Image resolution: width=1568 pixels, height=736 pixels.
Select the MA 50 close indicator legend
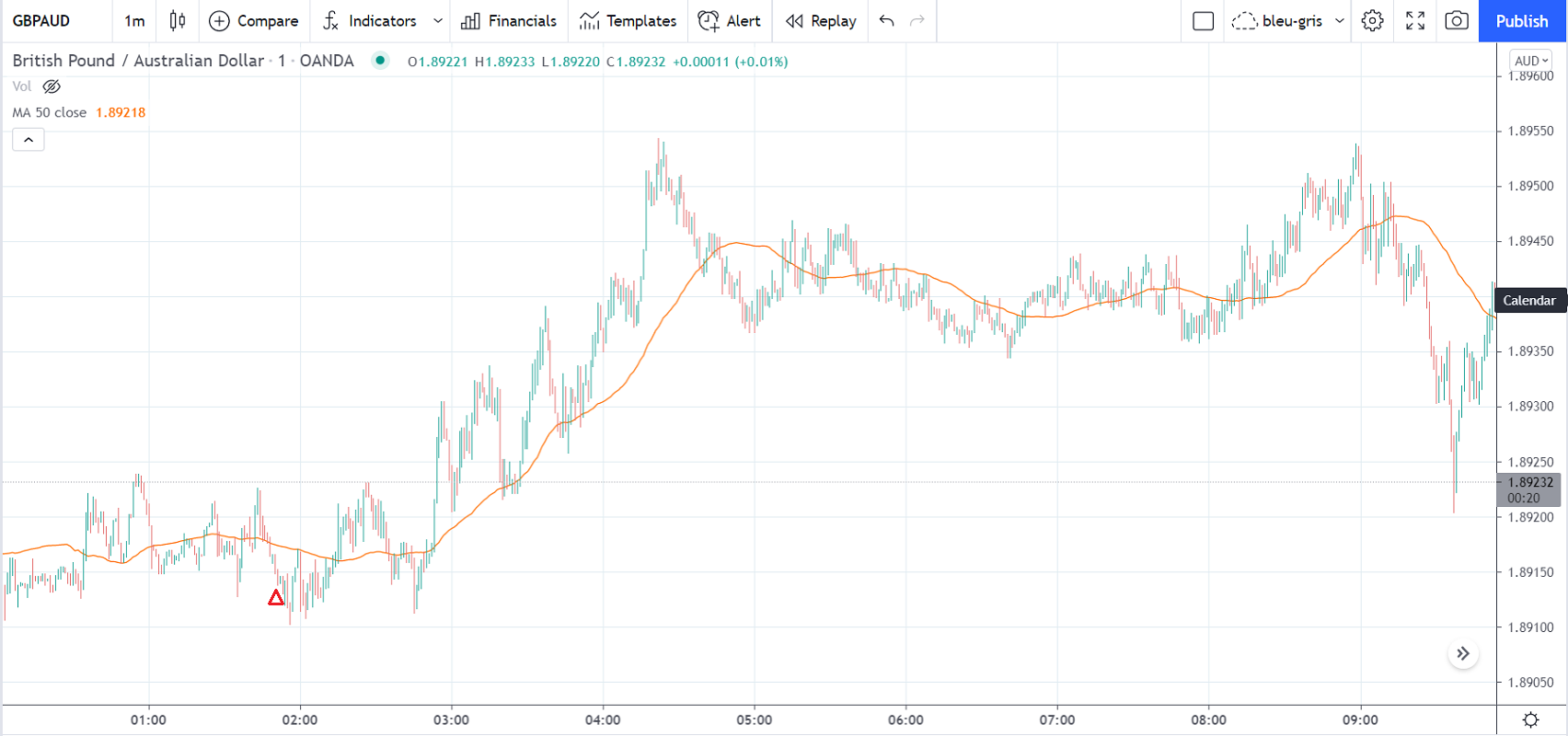tap(50, 112)
